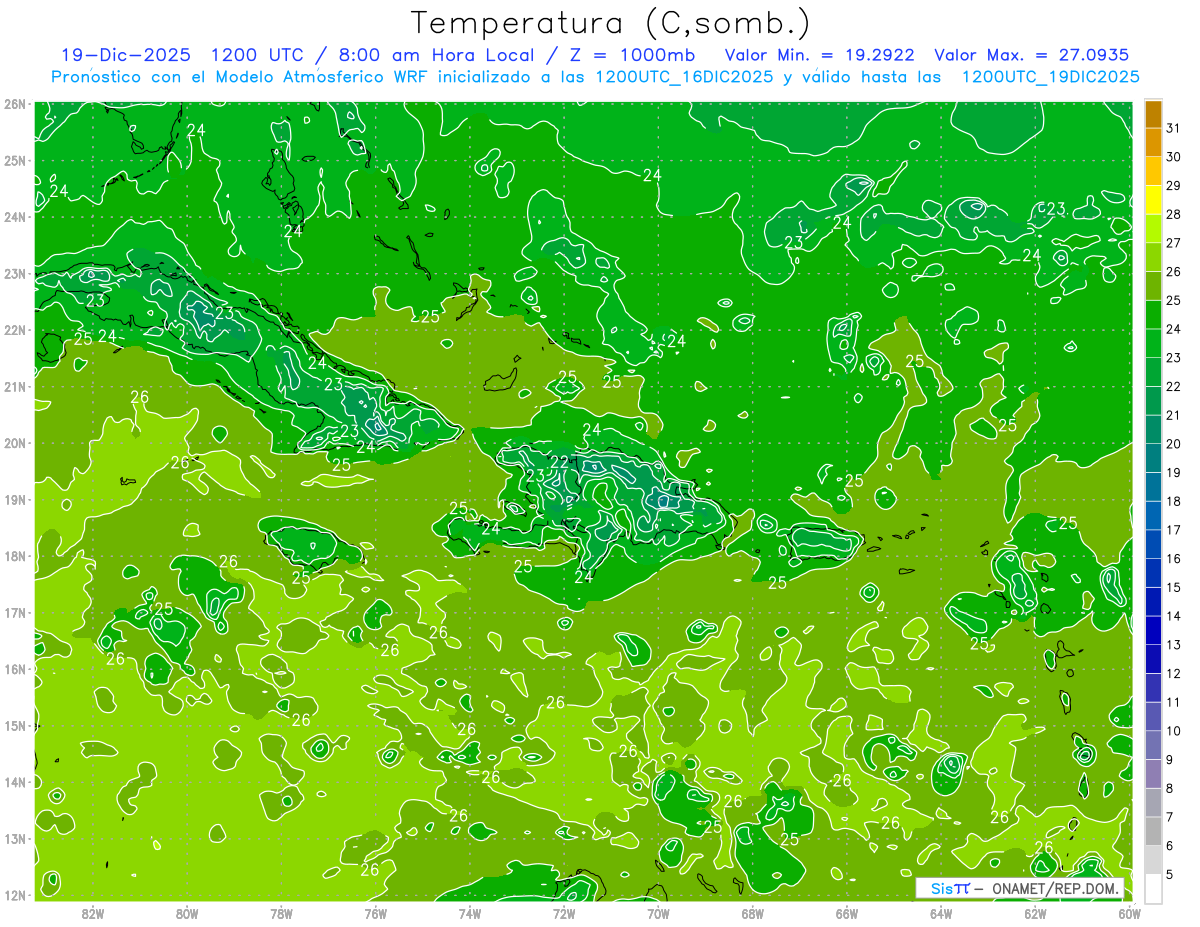Image resolution: width=1200 pixels, height=927 pixels.
Task: Click the "30" value on the color legend
Action: (1173, 156)
